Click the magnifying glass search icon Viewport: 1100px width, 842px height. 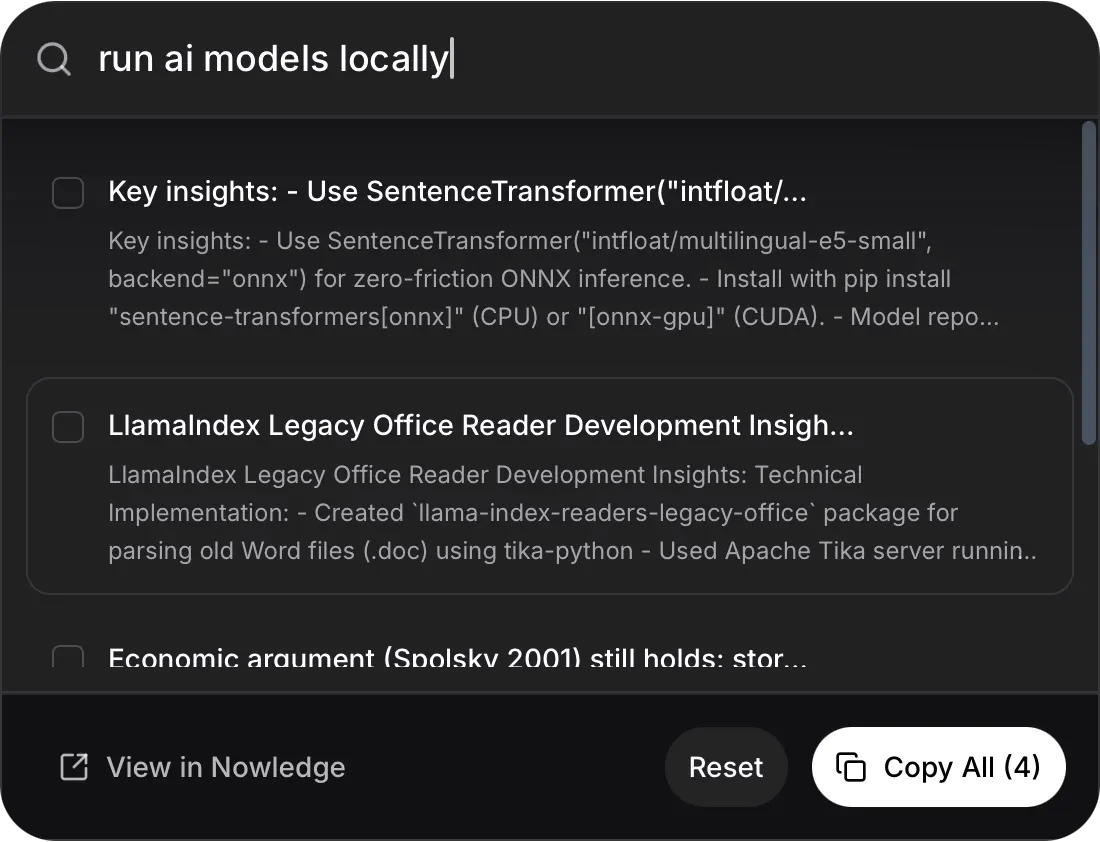[x=54, y=59]
